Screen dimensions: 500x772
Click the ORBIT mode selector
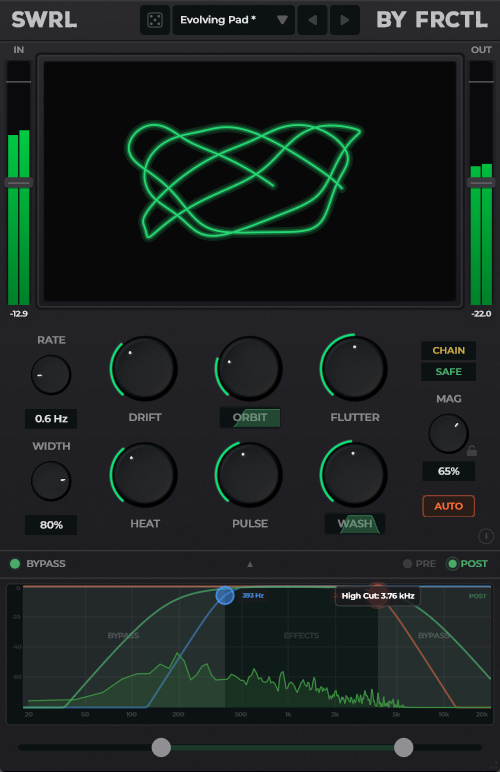click(250, 418)
